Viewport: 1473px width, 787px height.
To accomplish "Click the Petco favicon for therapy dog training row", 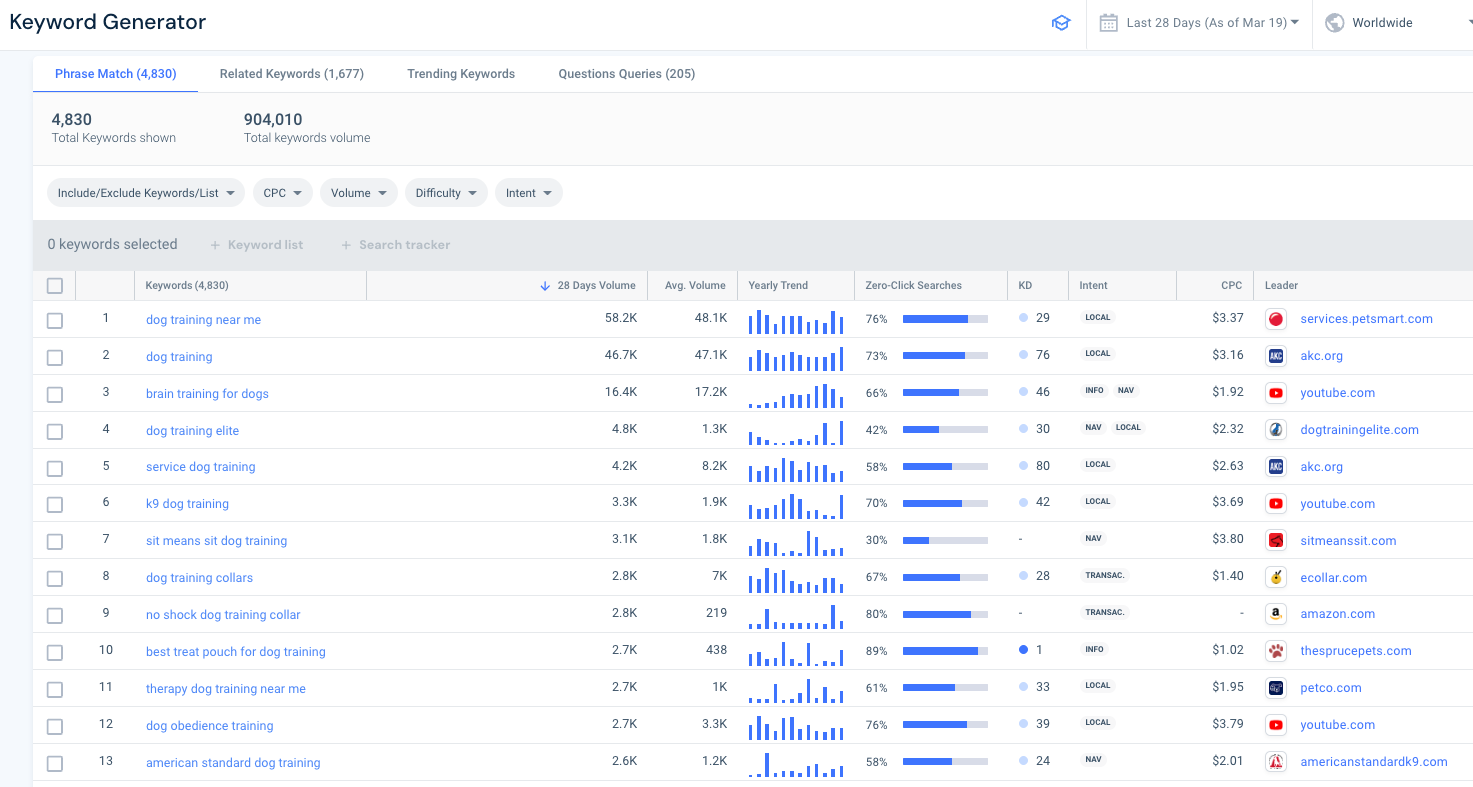I will tap(1275, 688).
